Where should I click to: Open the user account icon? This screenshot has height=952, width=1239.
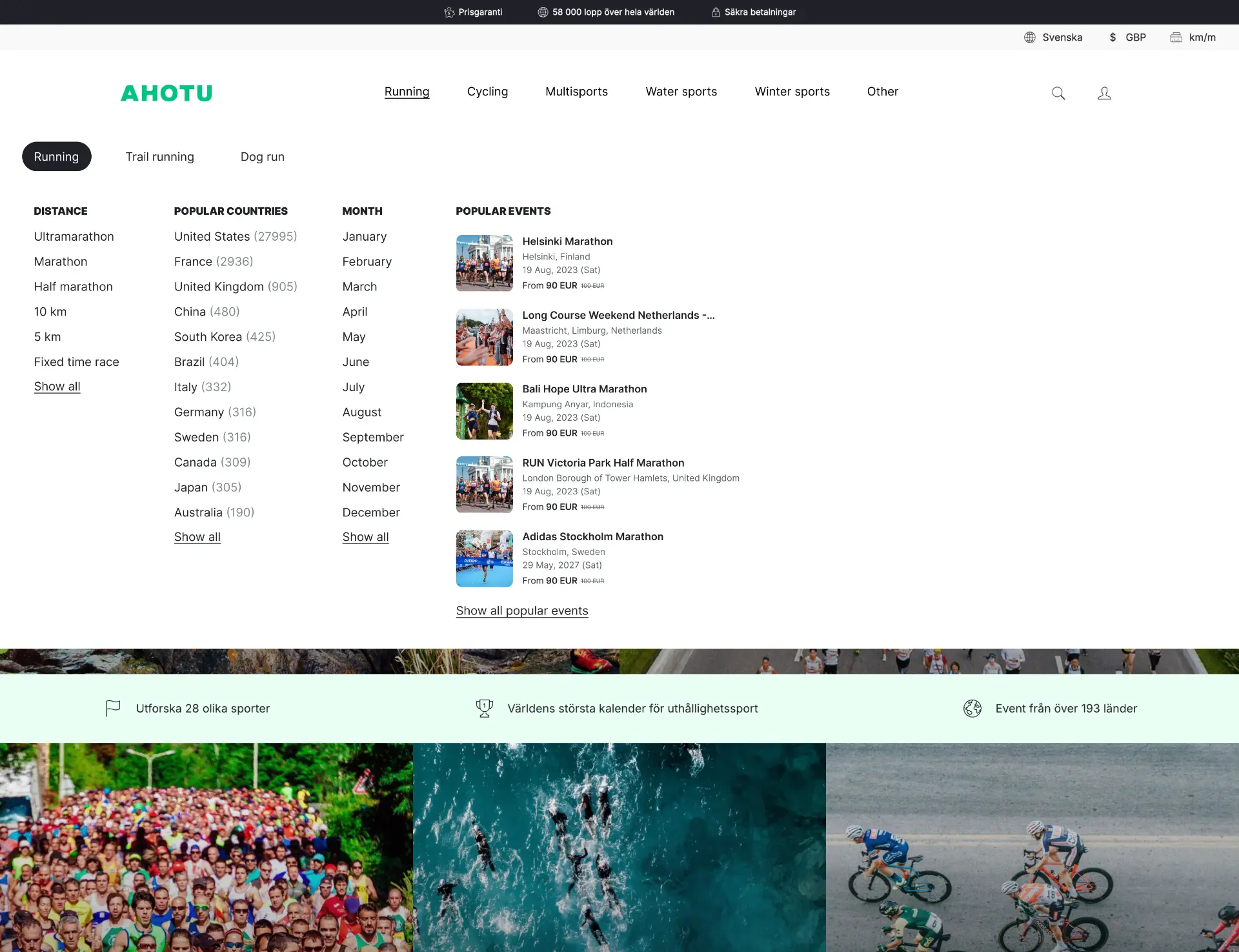(x=1104, y=93)
